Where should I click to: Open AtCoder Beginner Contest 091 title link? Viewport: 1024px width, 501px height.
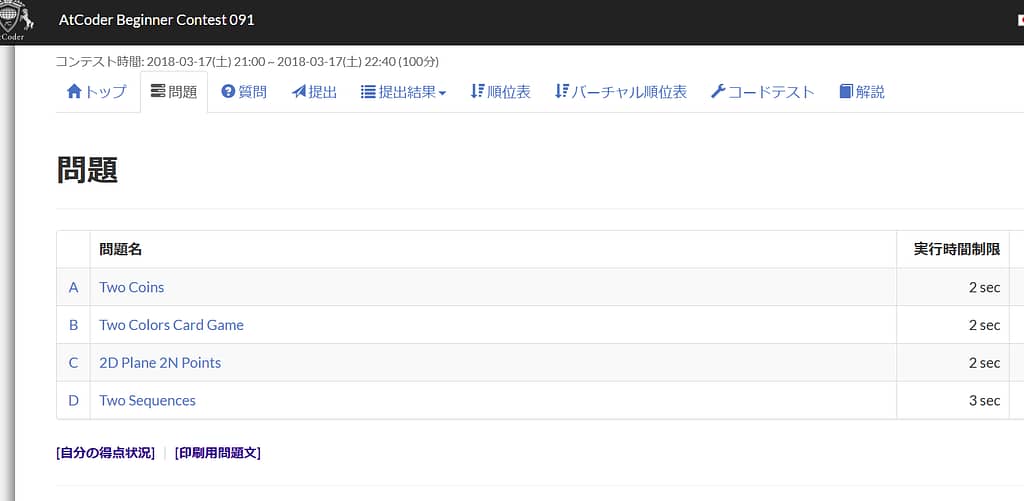click(156, 20)
